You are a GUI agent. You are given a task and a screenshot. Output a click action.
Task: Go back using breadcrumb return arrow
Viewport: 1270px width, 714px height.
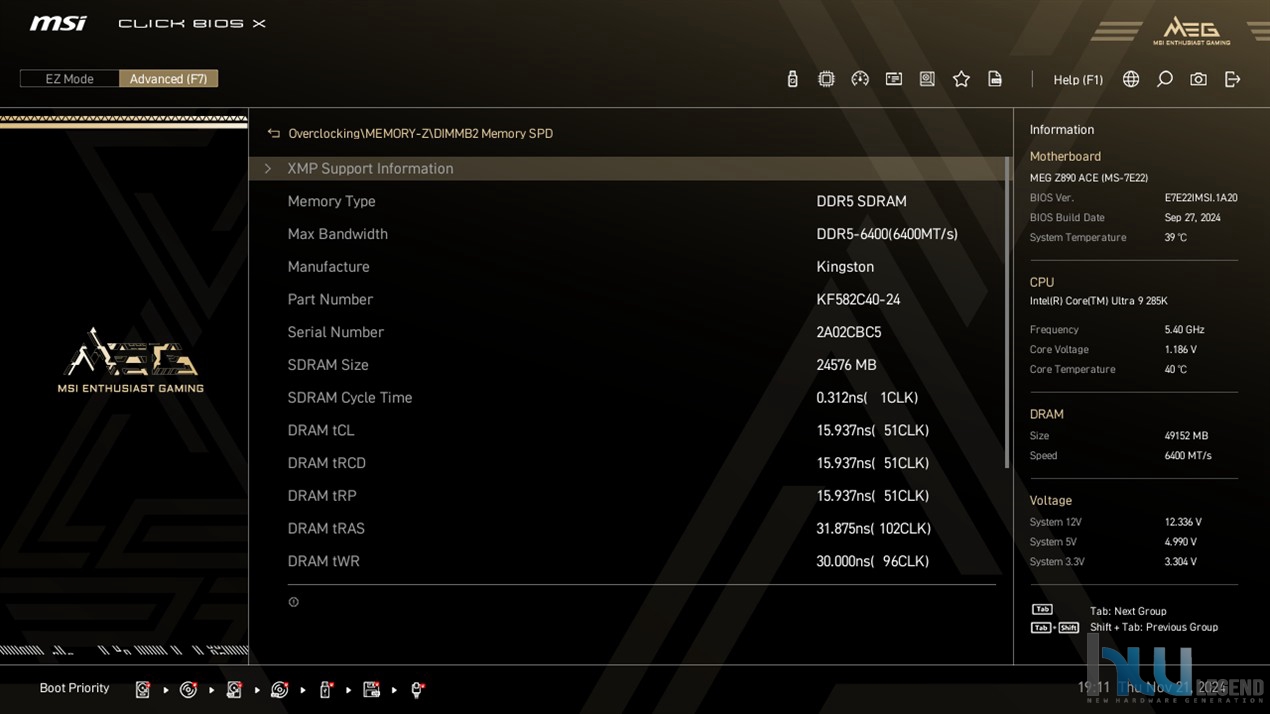[273, 133]
